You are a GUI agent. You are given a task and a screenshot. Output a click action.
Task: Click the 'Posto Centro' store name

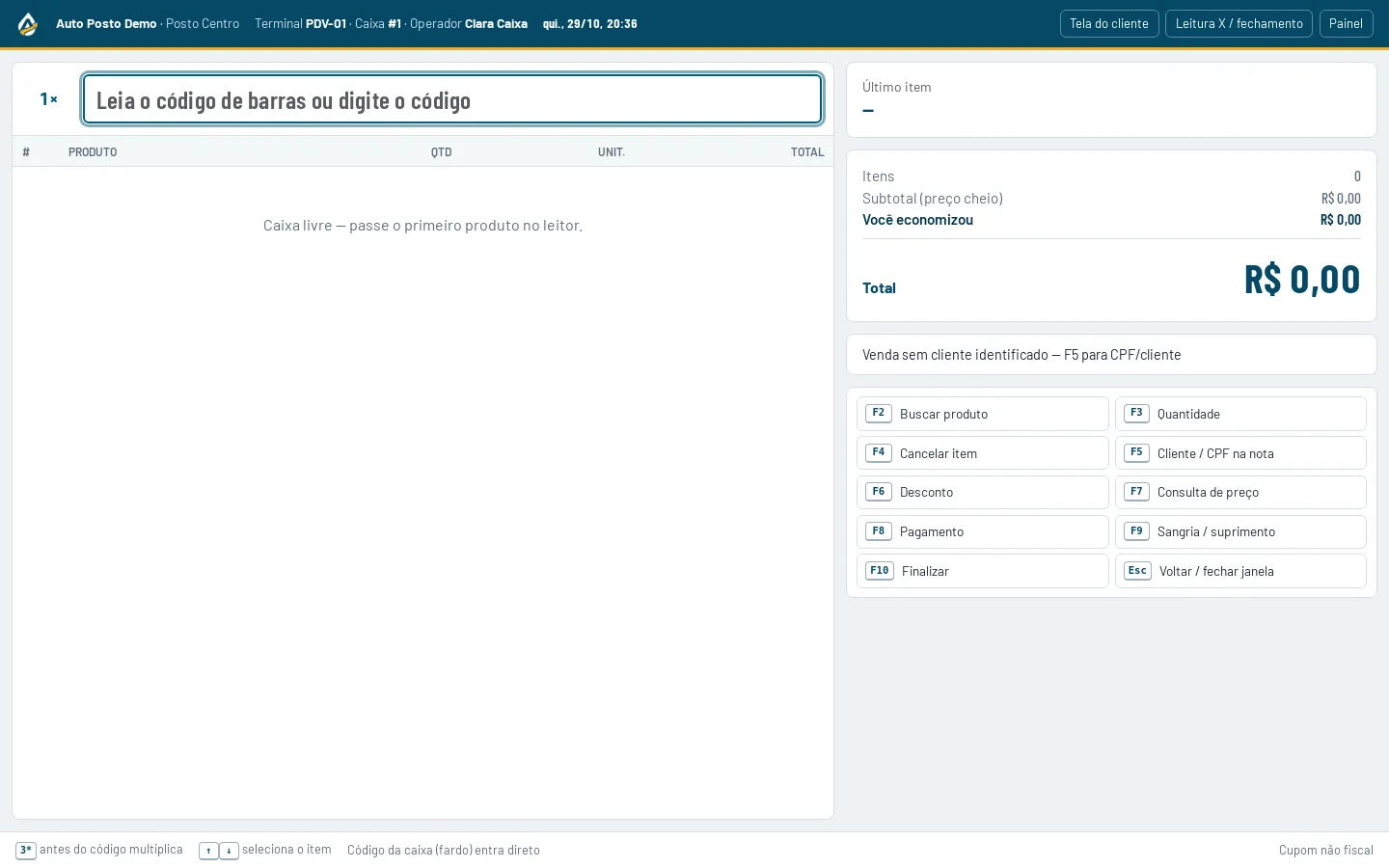pyautogui.click(x=203, y=24)
